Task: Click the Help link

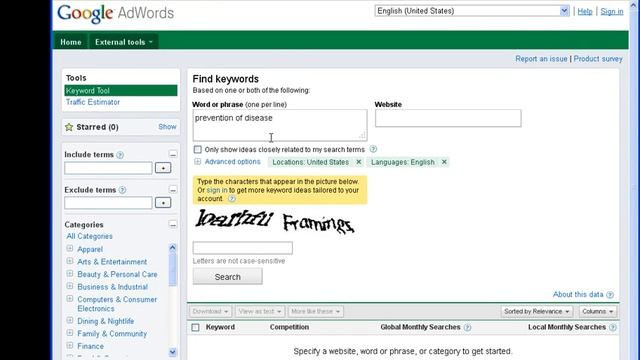Action: (x=584, y=11)
